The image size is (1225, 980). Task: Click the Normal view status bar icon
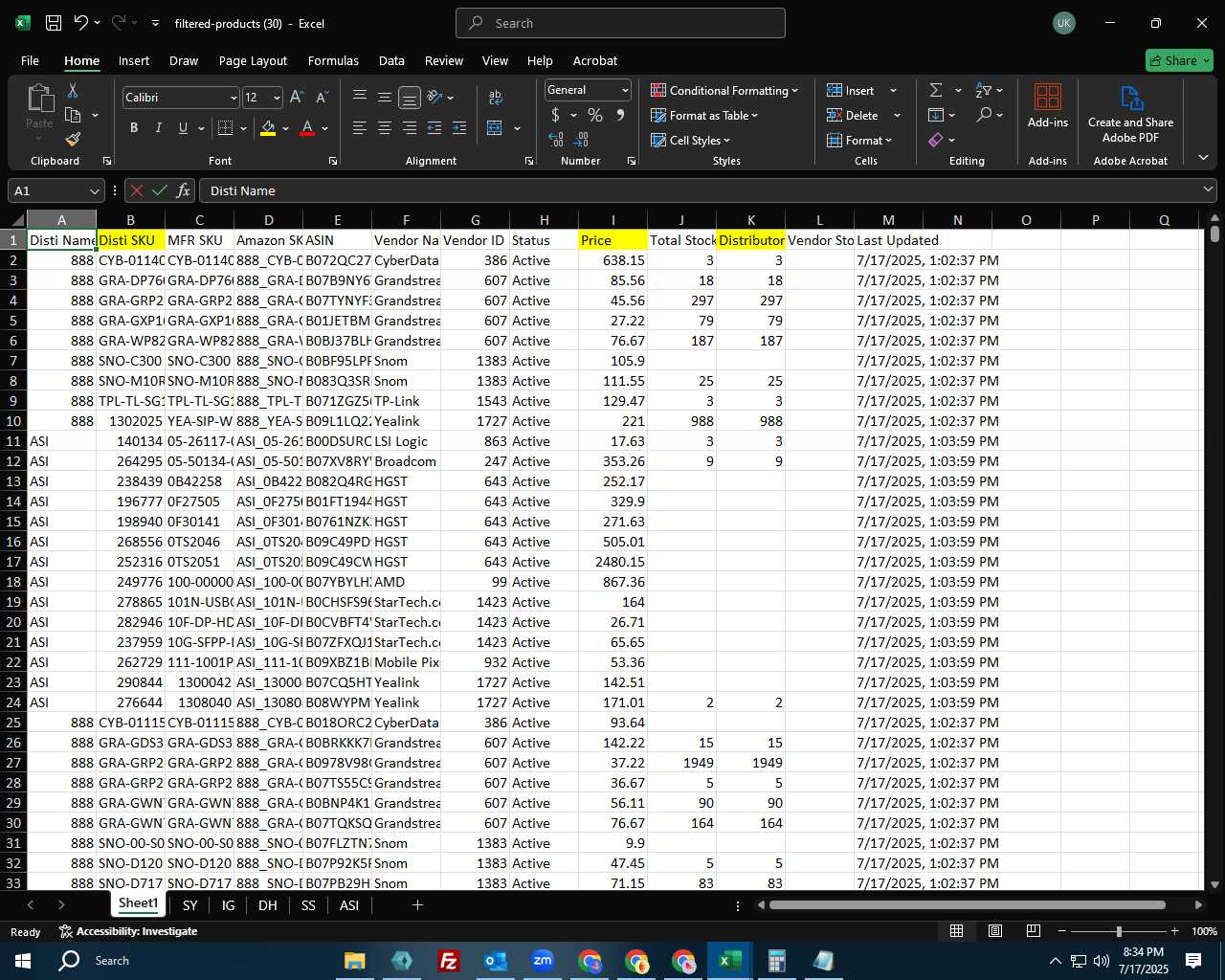[x=956, y=931]
